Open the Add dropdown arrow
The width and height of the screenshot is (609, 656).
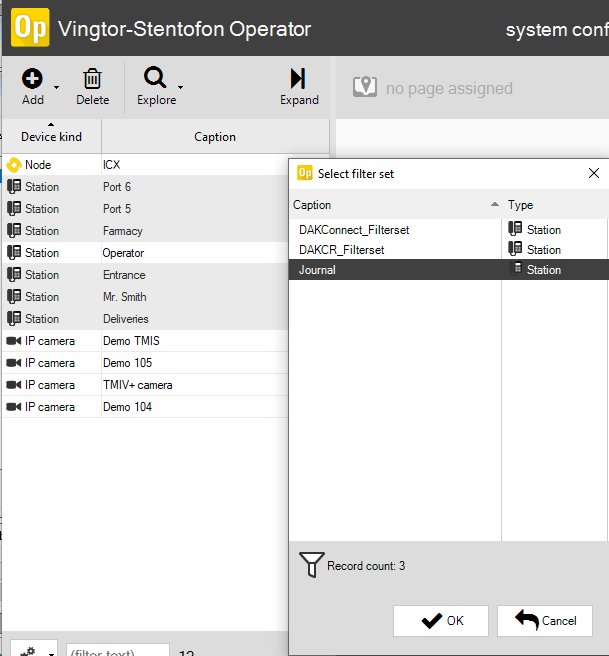(x=57, y=87)
